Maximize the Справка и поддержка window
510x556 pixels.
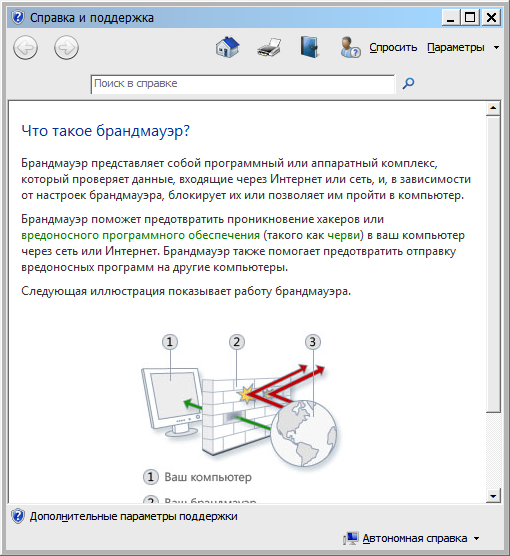click(470, 17)
